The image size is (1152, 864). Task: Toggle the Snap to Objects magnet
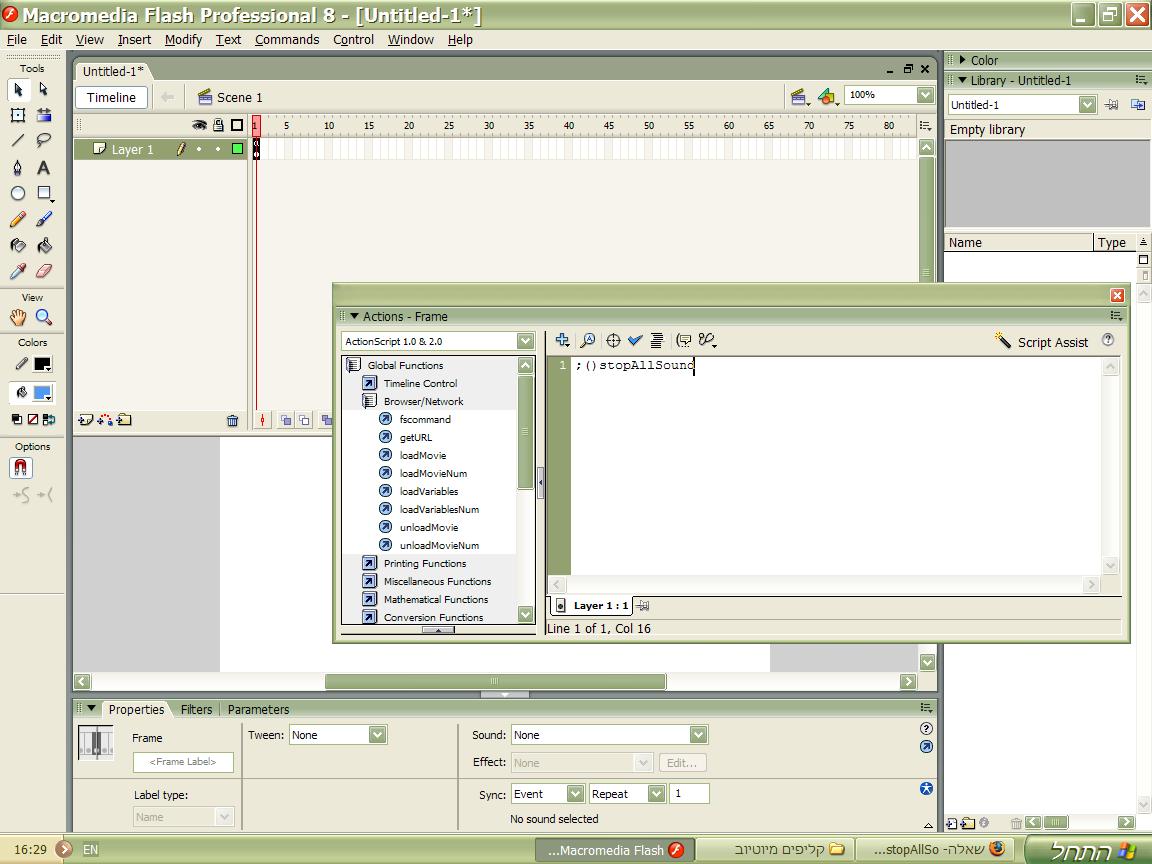point(21,468)
